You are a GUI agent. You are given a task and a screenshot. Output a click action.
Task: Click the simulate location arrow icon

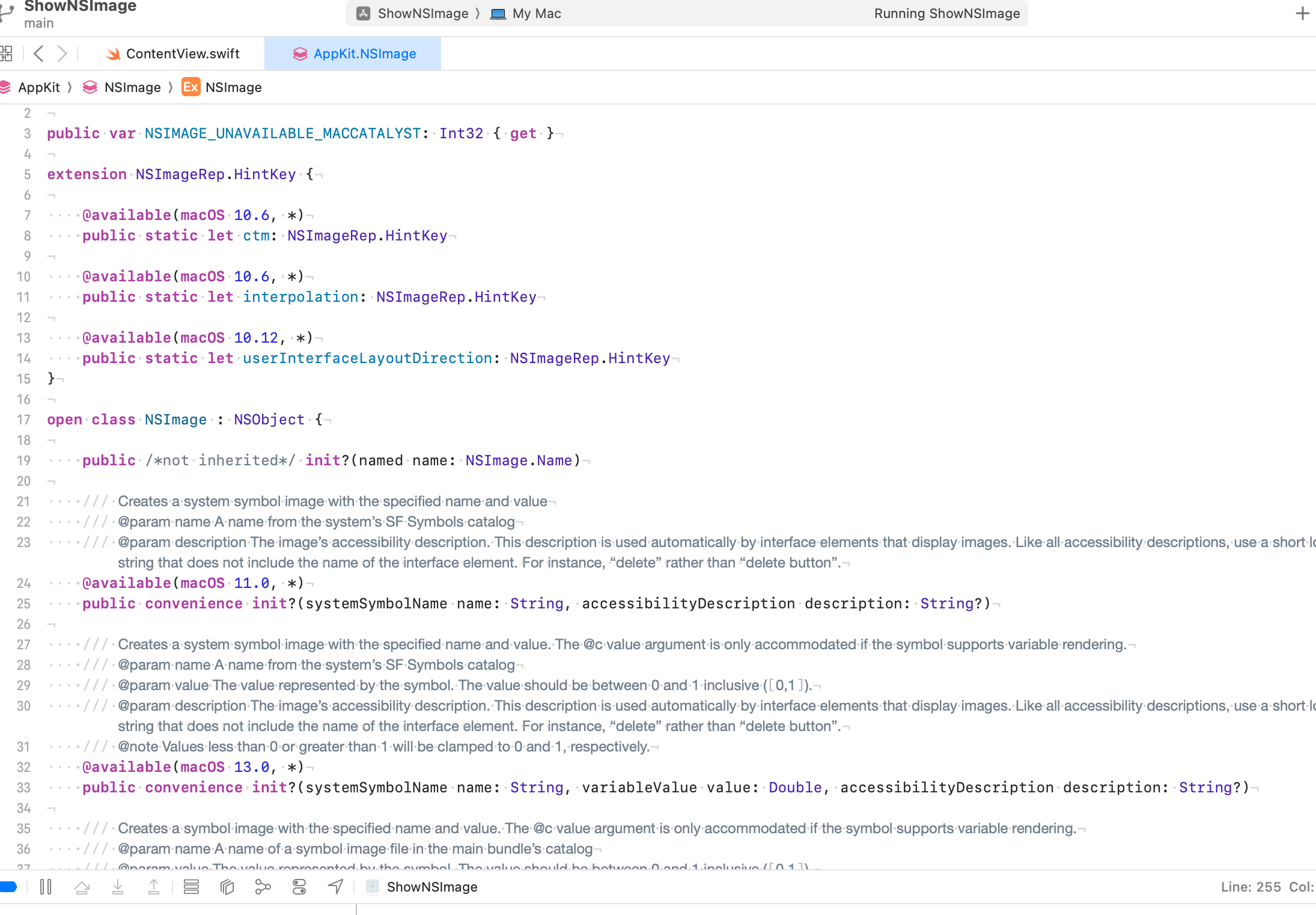click(x=335, y=887)
